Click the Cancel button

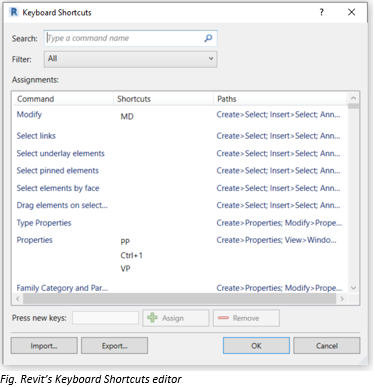tap(327, 346)
